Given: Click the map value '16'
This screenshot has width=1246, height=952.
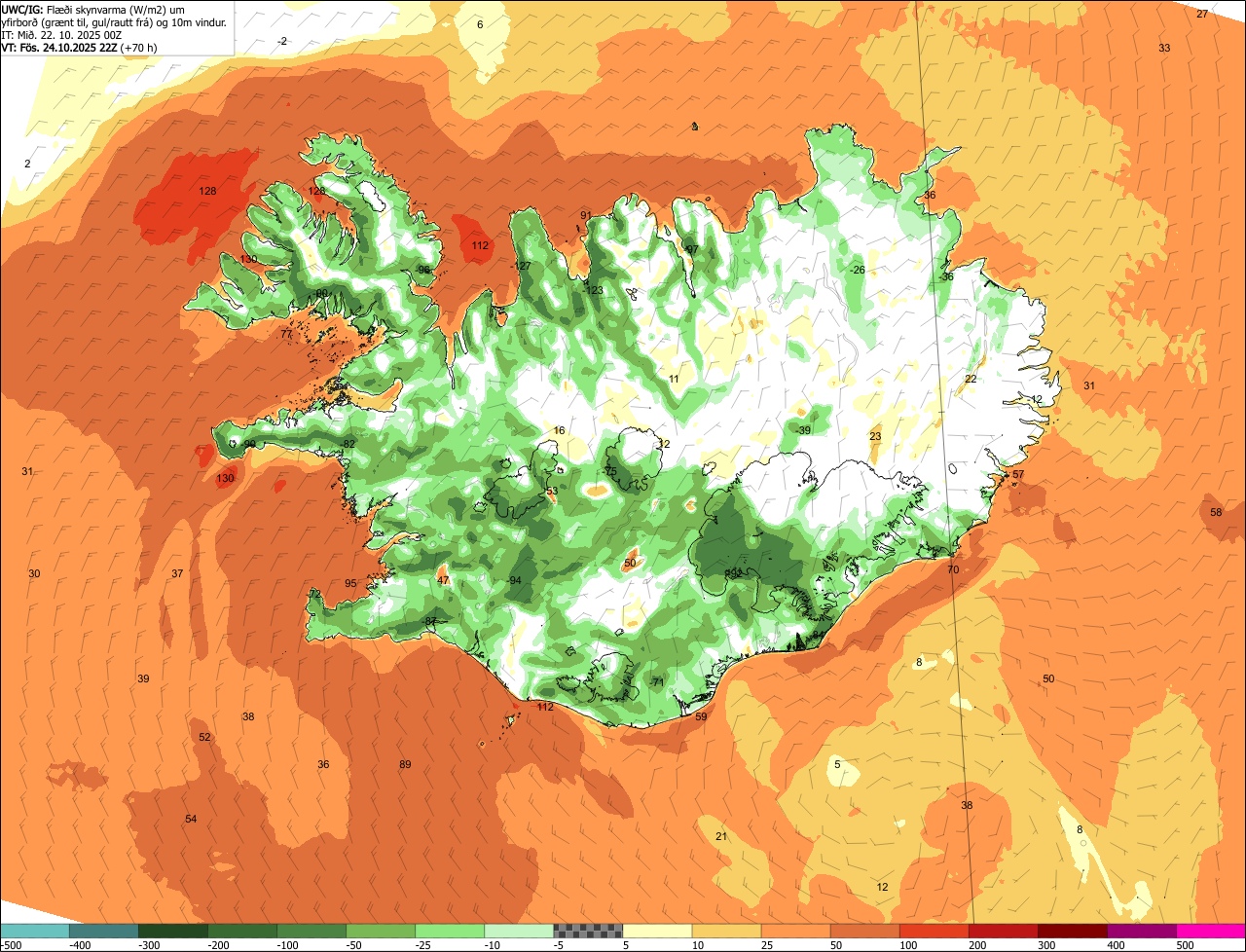Looking at the screenshot, I should point(559,430).
